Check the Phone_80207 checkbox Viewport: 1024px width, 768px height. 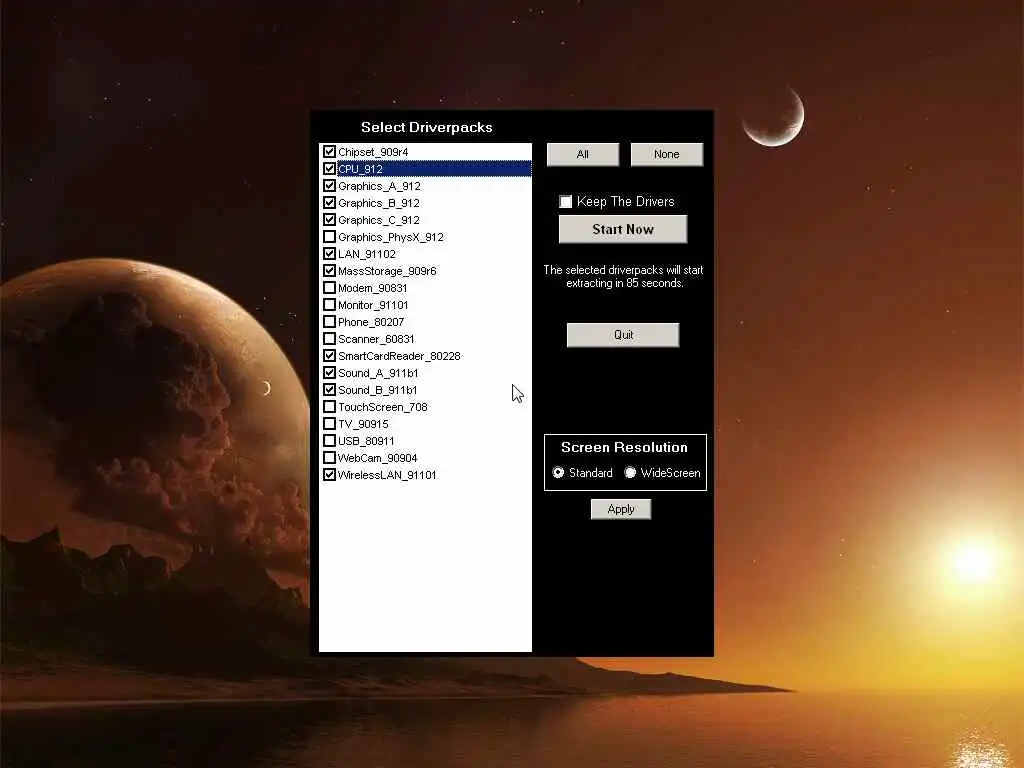click(x=329, y=321)
